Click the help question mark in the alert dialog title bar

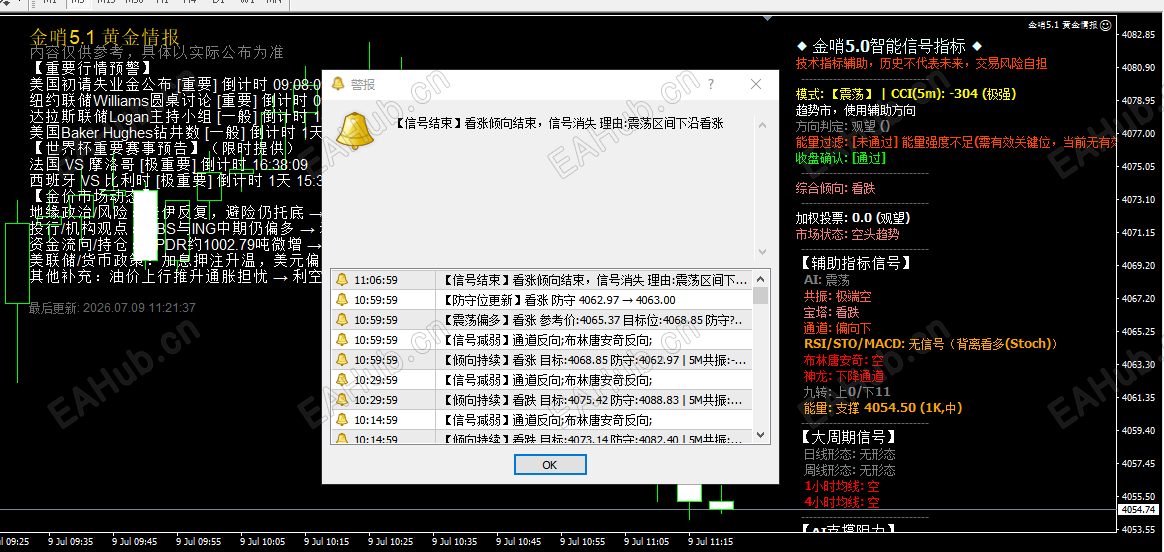(x=711, y=85)
